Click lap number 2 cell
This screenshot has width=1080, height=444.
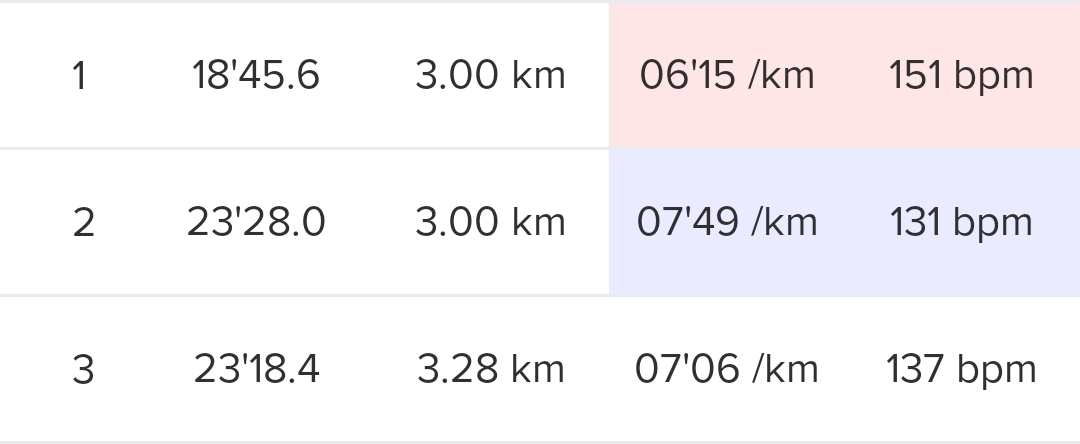(x=83, y=223)
